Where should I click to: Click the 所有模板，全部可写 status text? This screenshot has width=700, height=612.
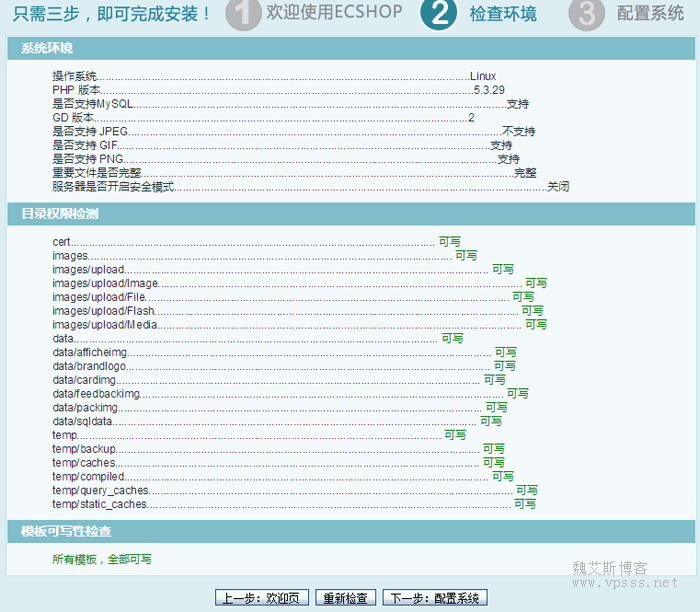(x=102, y=559)
